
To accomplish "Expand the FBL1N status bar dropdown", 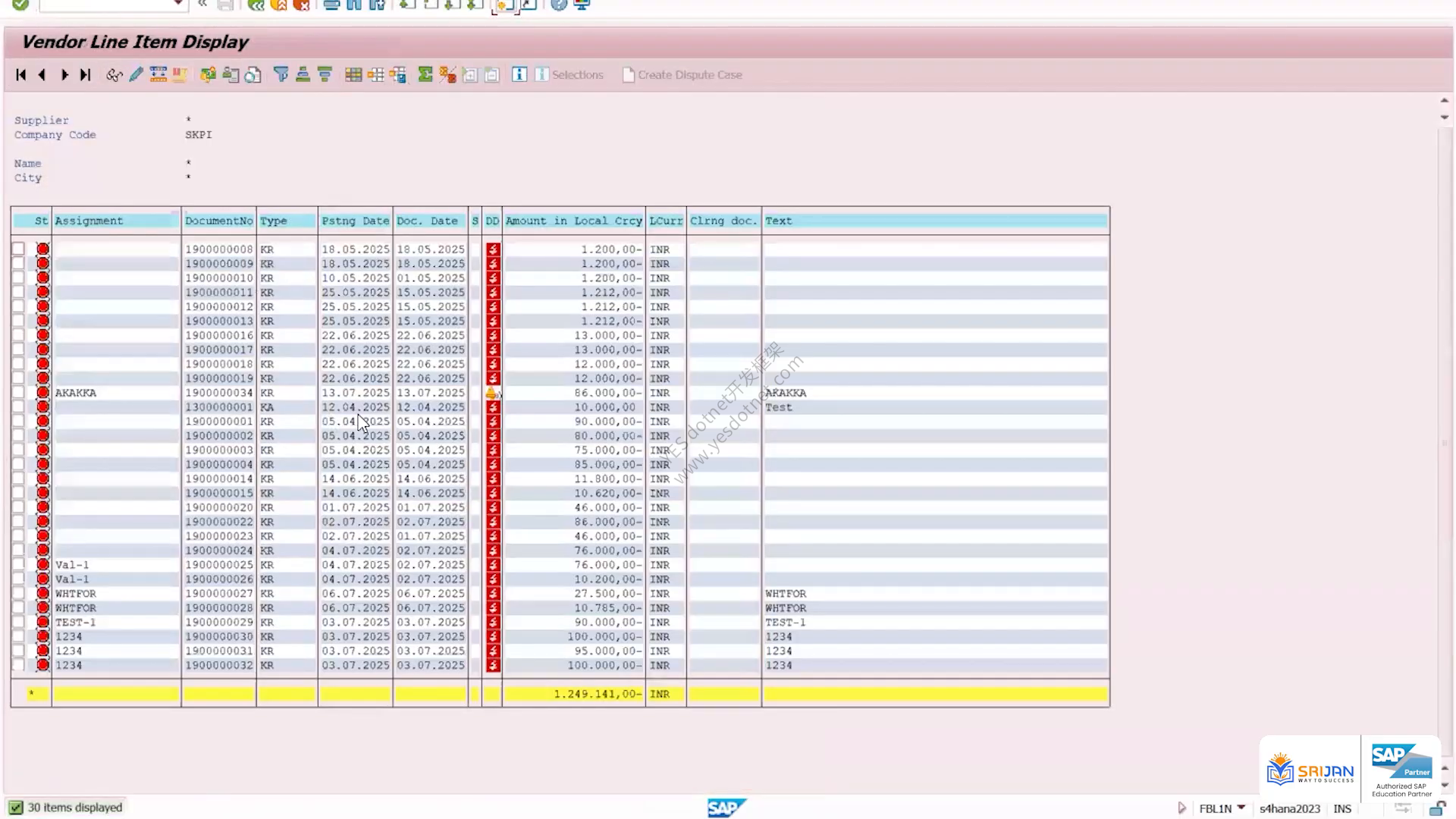I will (x=1241, y=808).
